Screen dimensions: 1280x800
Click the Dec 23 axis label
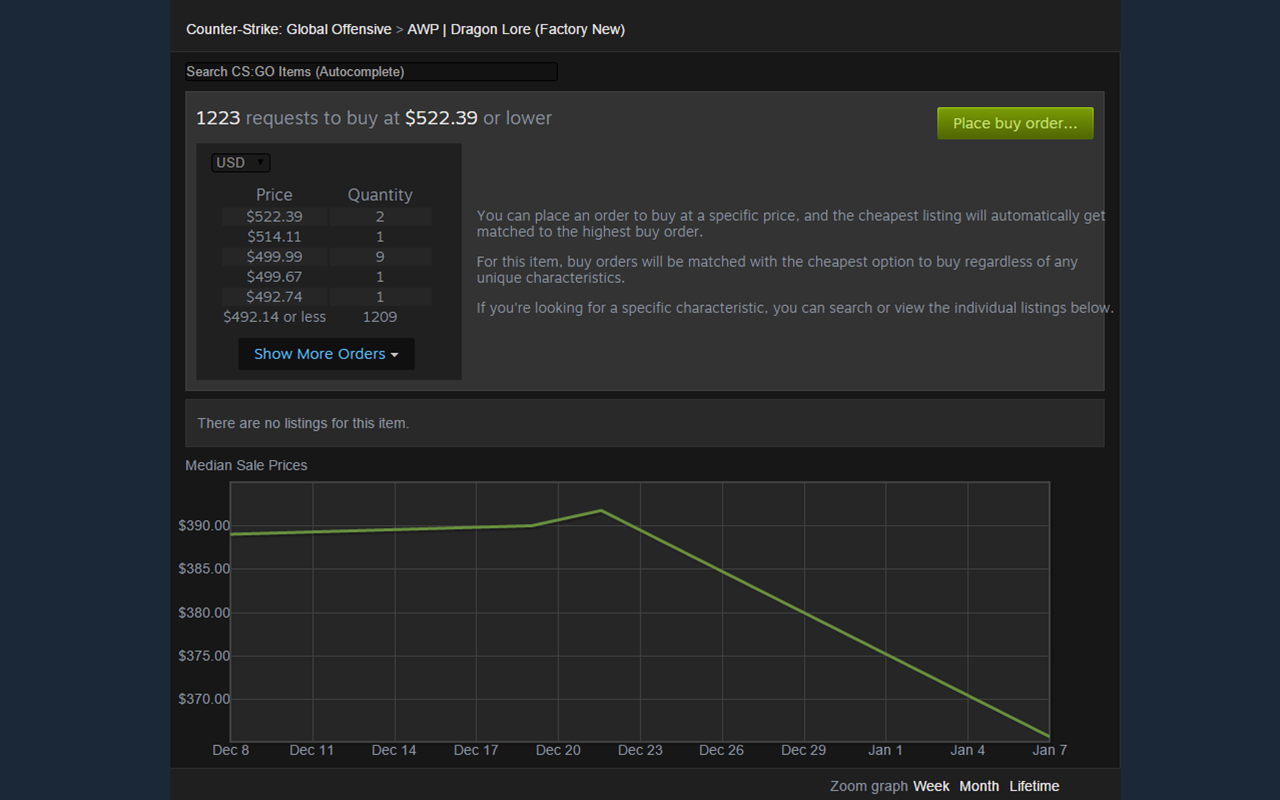click(x=640, y=750)
